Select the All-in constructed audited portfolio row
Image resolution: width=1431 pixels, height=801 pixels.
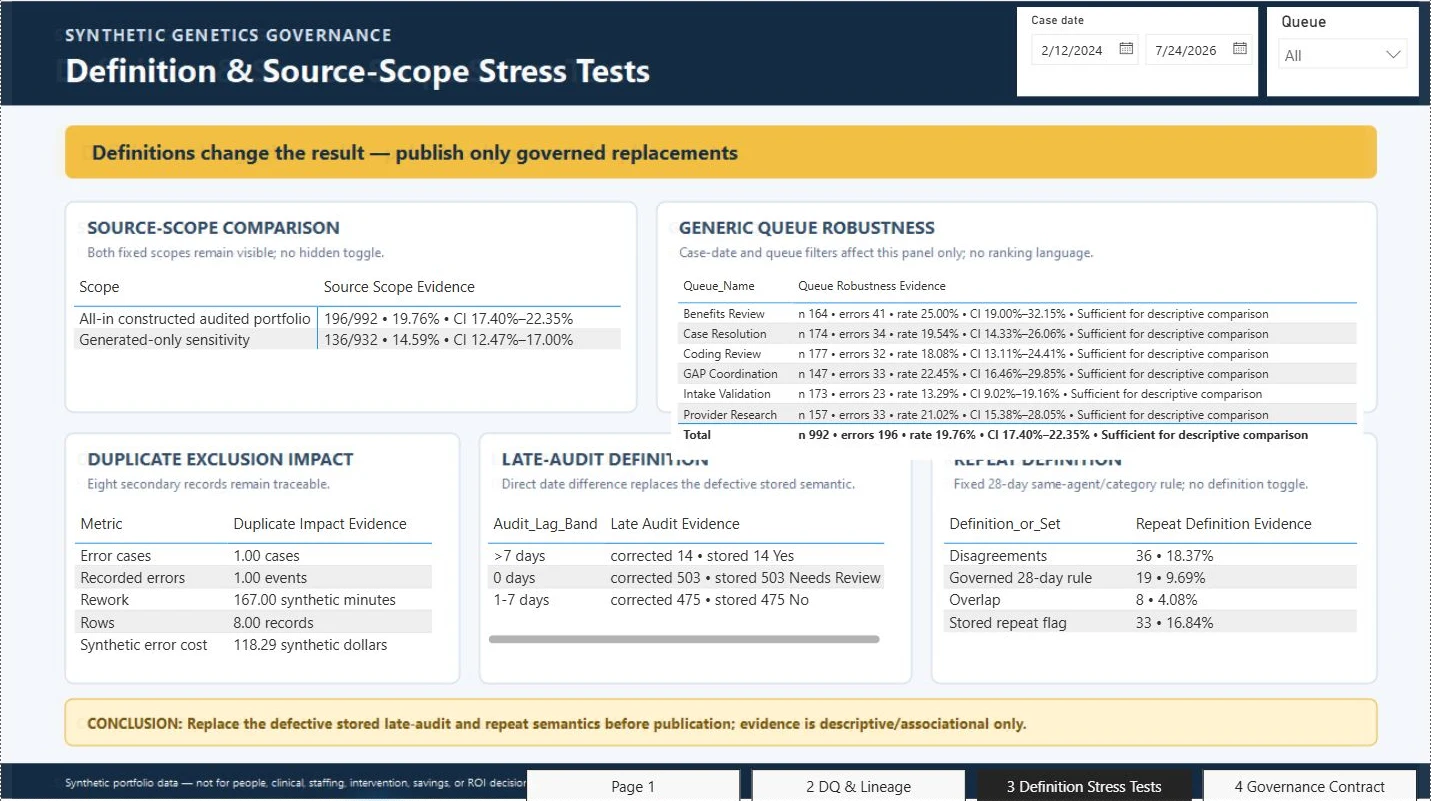(x=348, y=319)
